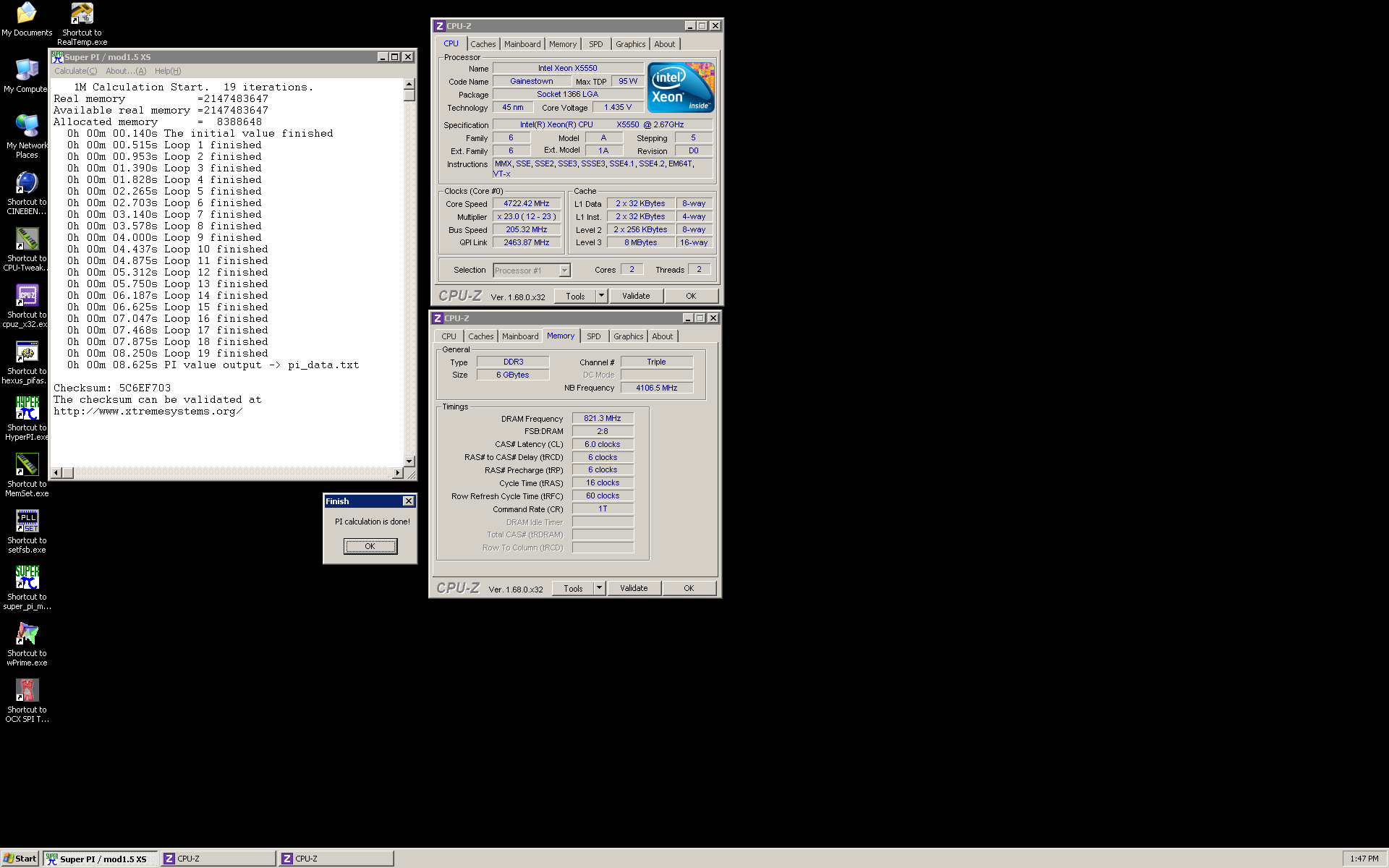Open the Calculate menu in Super PI
The image size is (1389, 868).
tap(75, 71)
